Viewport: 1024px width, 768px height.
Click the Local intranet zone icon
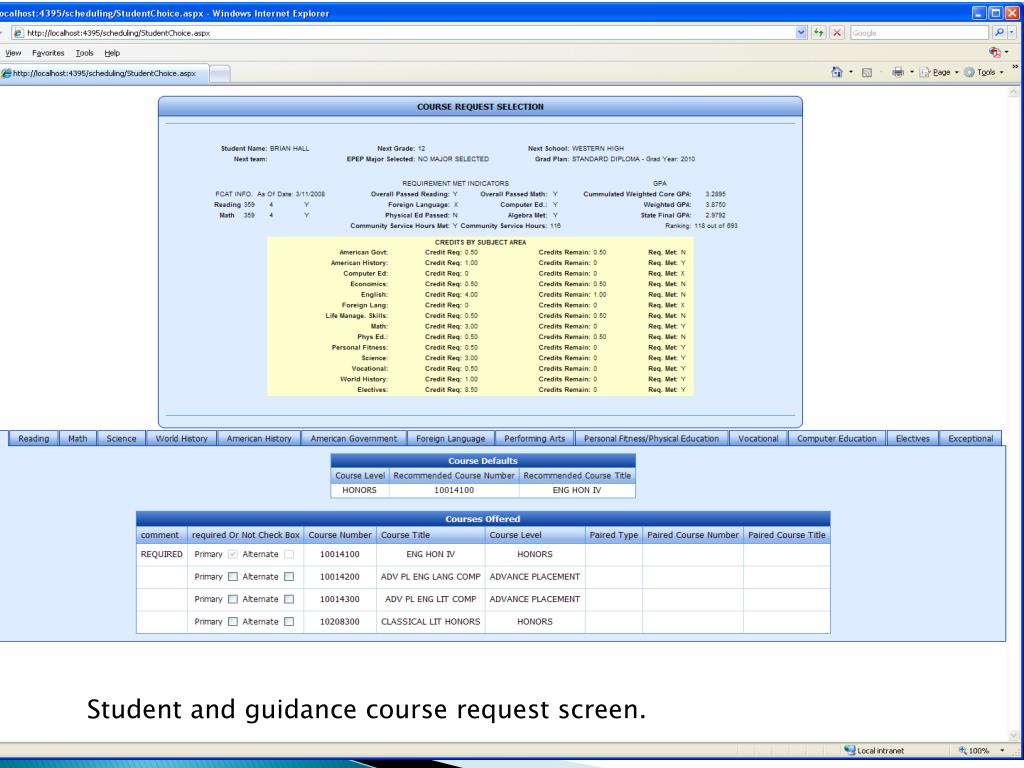(x=849, y=750)
